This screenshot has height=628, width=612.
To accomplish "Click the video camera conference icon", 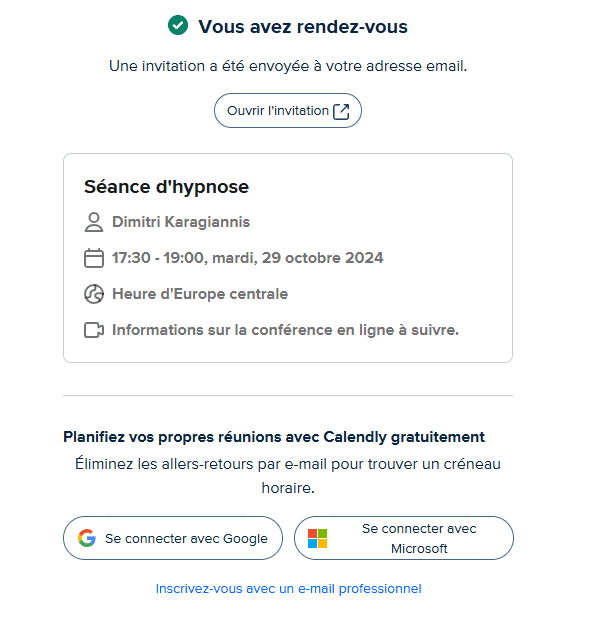I will coord(94,330).
